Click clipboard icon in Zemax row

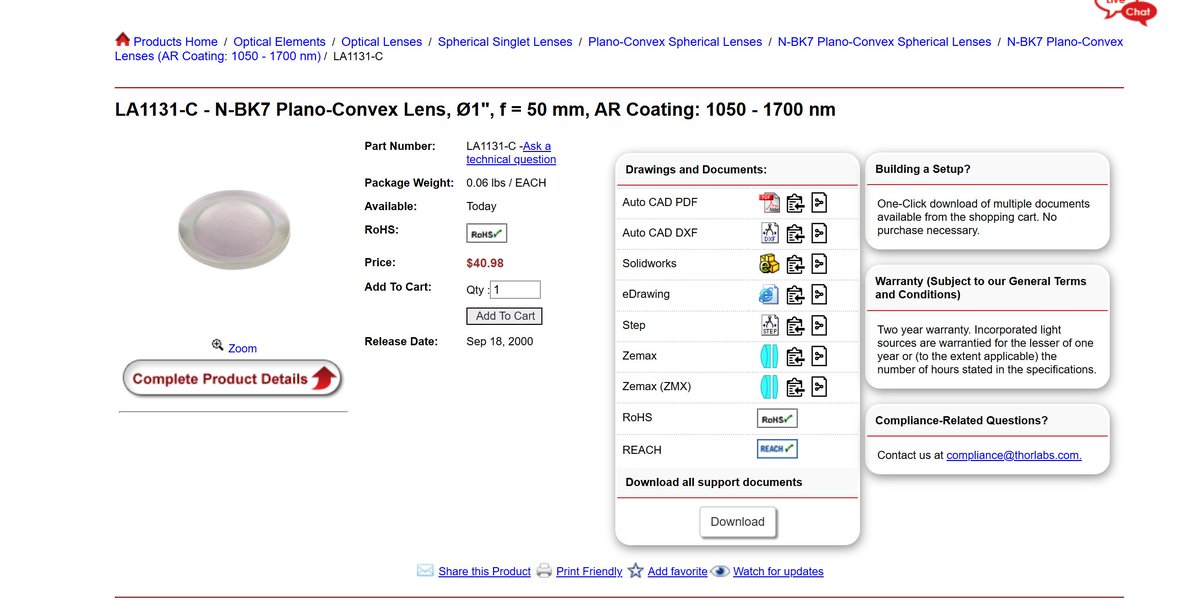click(795, 357)
